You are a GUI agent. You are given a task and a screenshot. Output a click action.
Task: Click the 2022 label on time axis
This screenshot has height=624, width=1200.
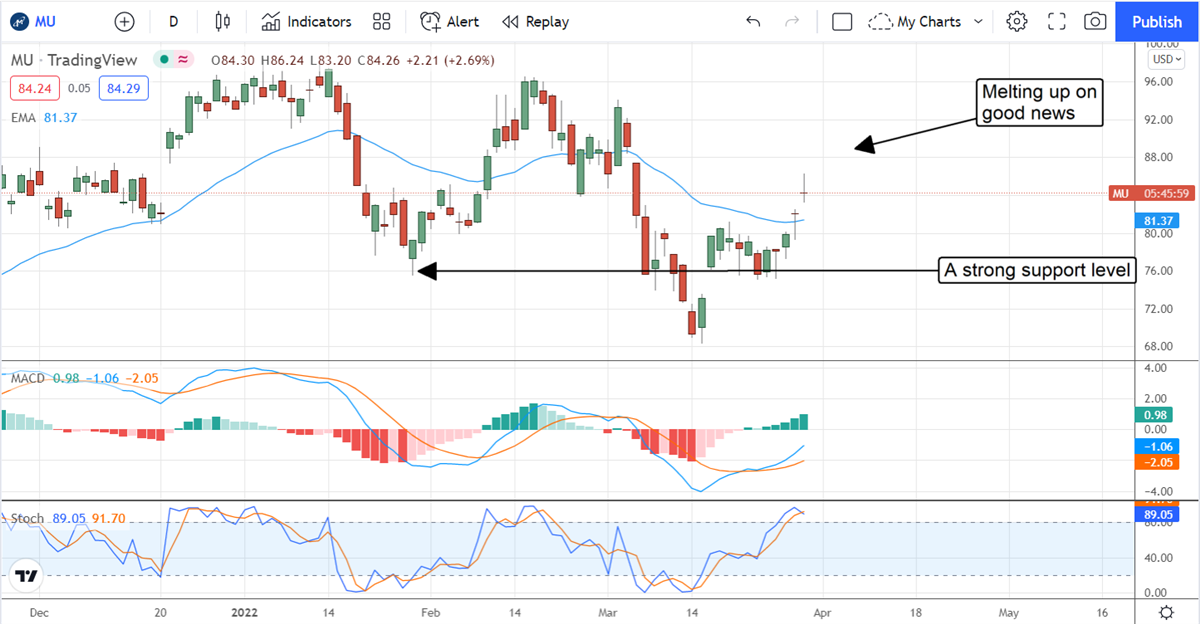[245, 612]
